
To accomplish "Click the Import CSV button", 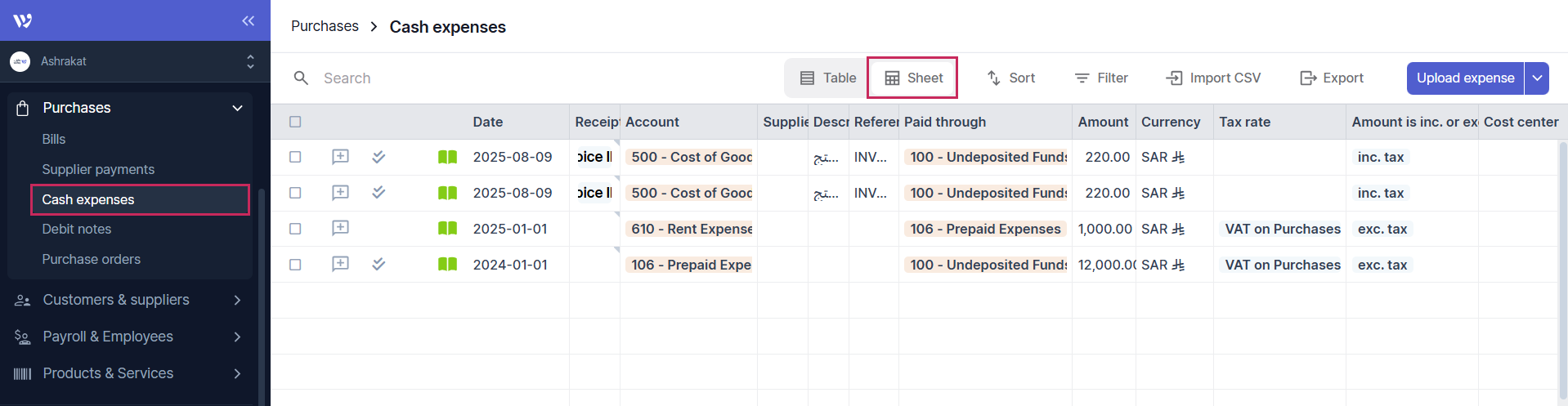I will [1213, 78].
